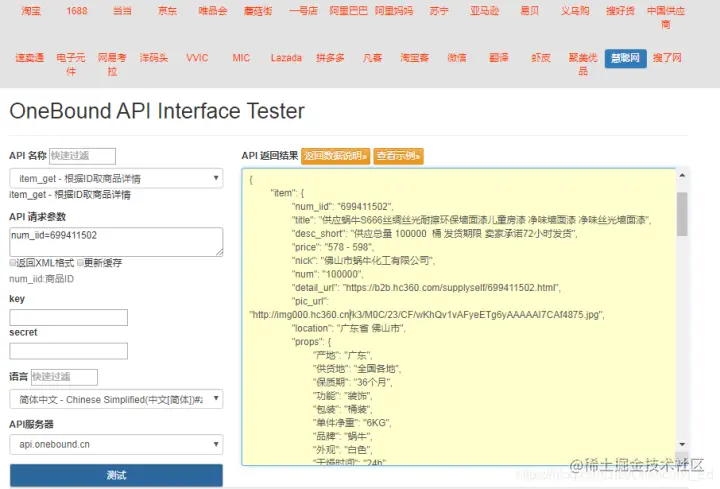Image resolution: width=720 pixels, height=489 pixels.
Task: Switch to the 搜好货 tab
Action: click(x=620, y=11)
